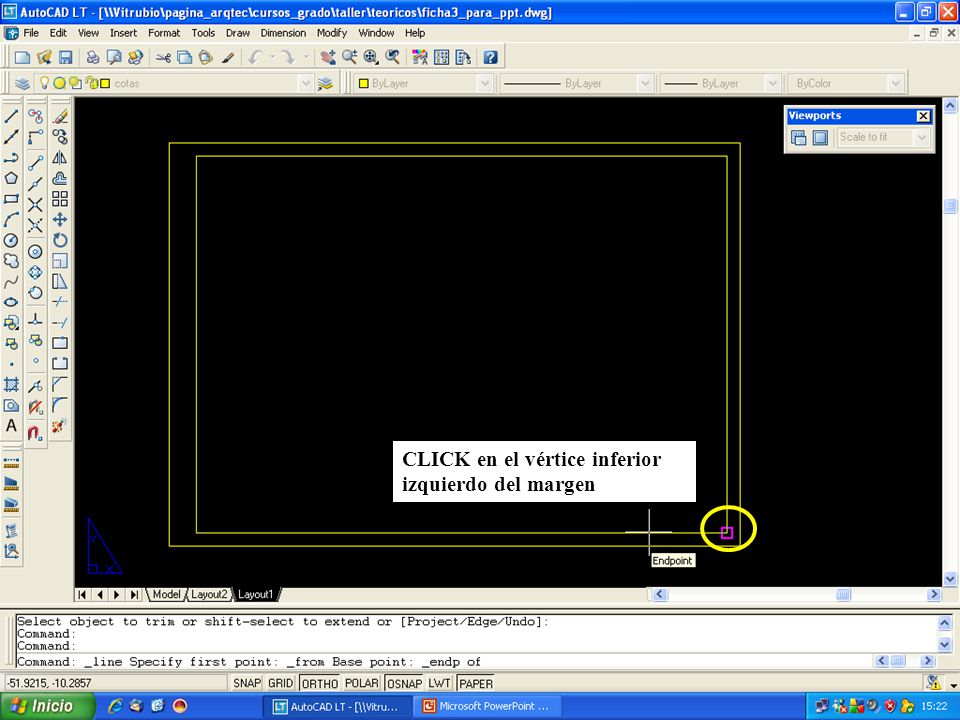Open the first ByLayer linetype dropdown
Image resolution: width=960 pixels, height=720 pixels.
click(x=645, y=83)
